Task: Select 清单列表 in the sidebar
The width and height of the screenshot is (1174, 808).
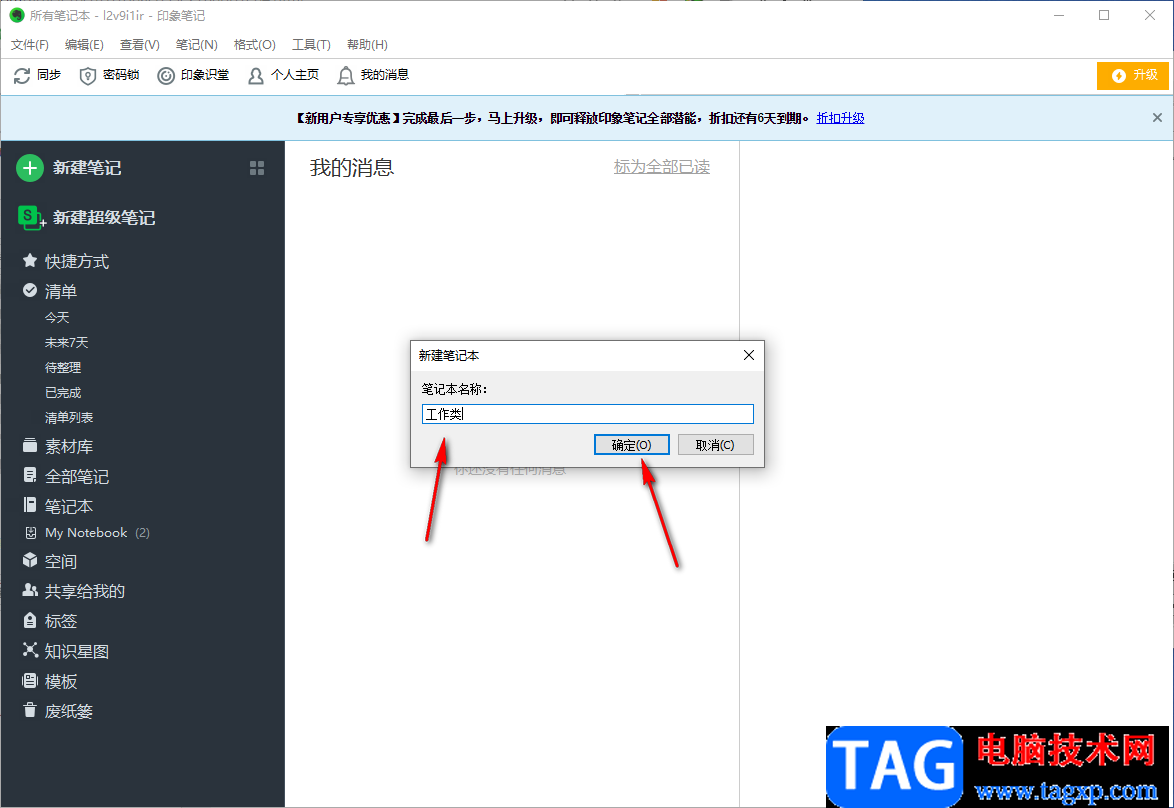Action: 69,417
